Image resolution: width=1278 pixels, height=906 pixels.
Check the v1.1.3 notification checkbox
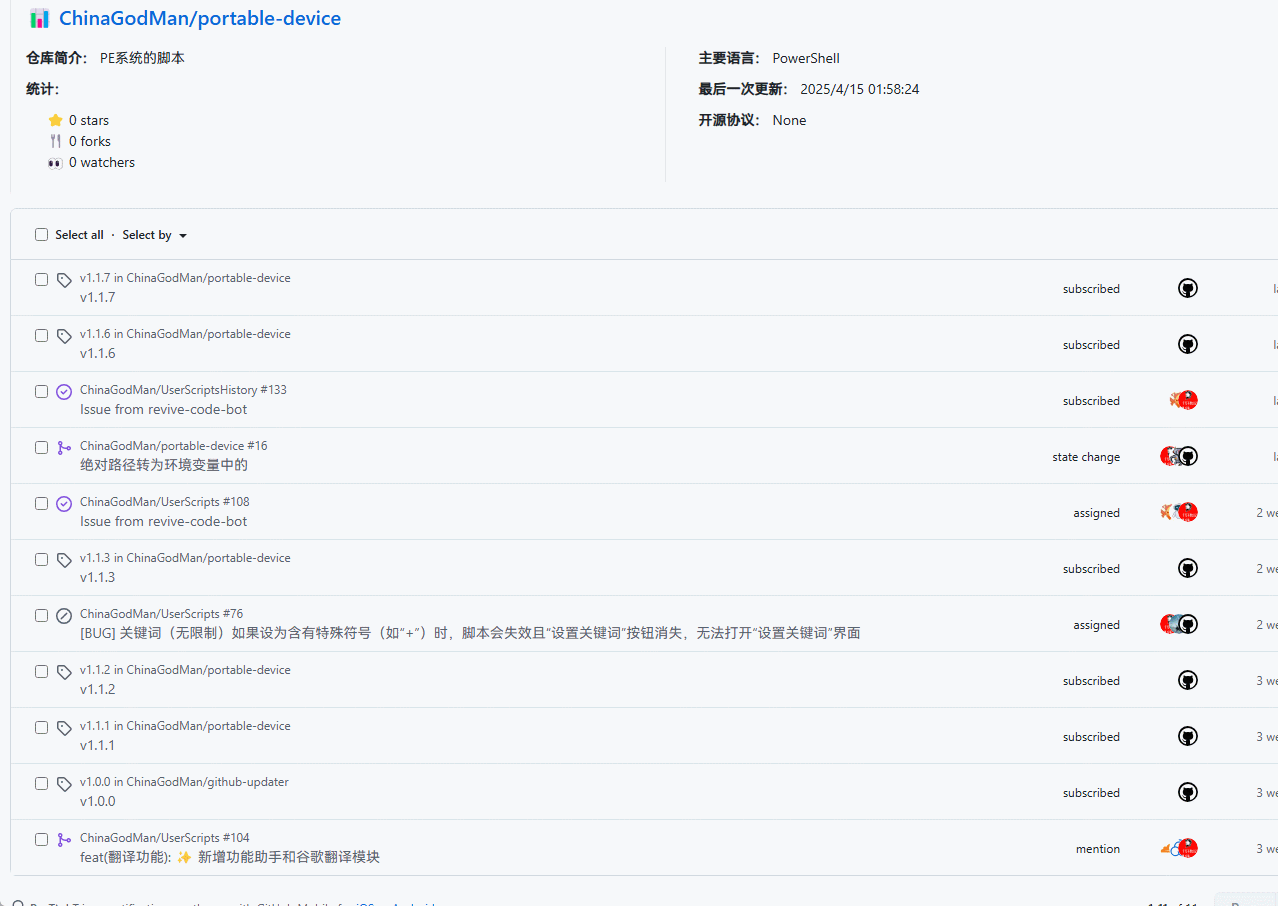(x=41, y=559)
